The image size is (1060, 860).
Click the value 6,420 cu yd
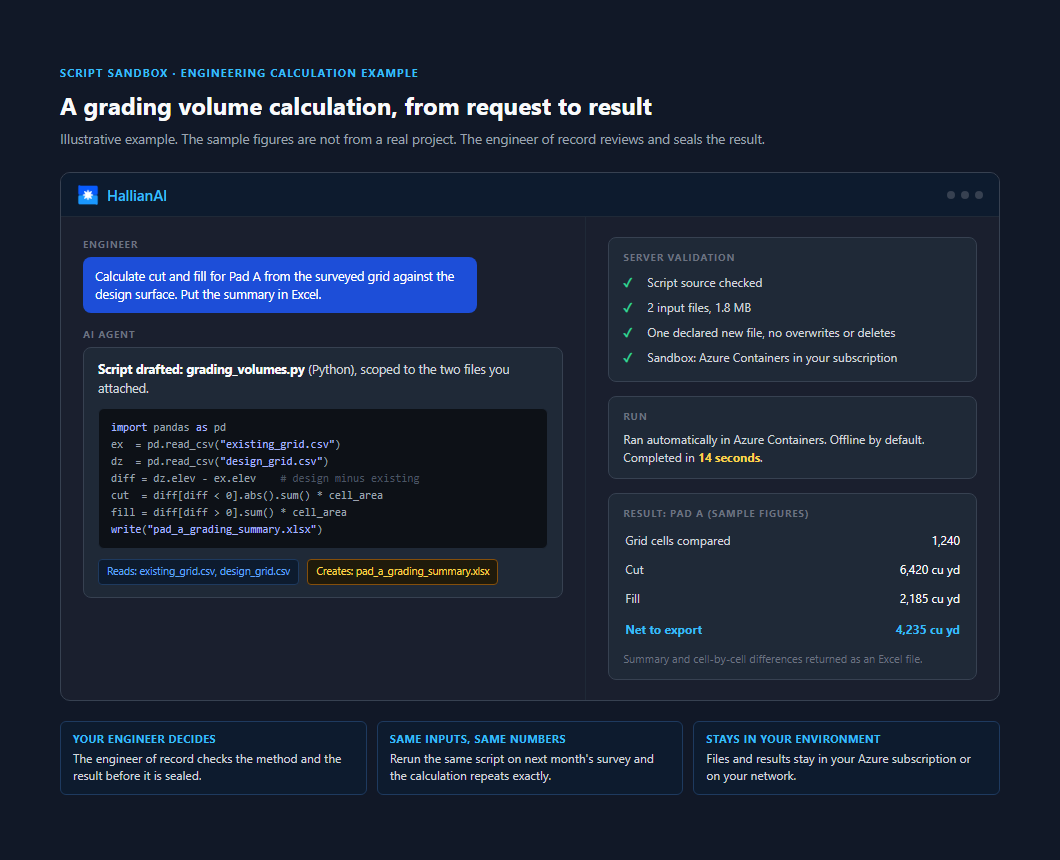pos(930,570)
